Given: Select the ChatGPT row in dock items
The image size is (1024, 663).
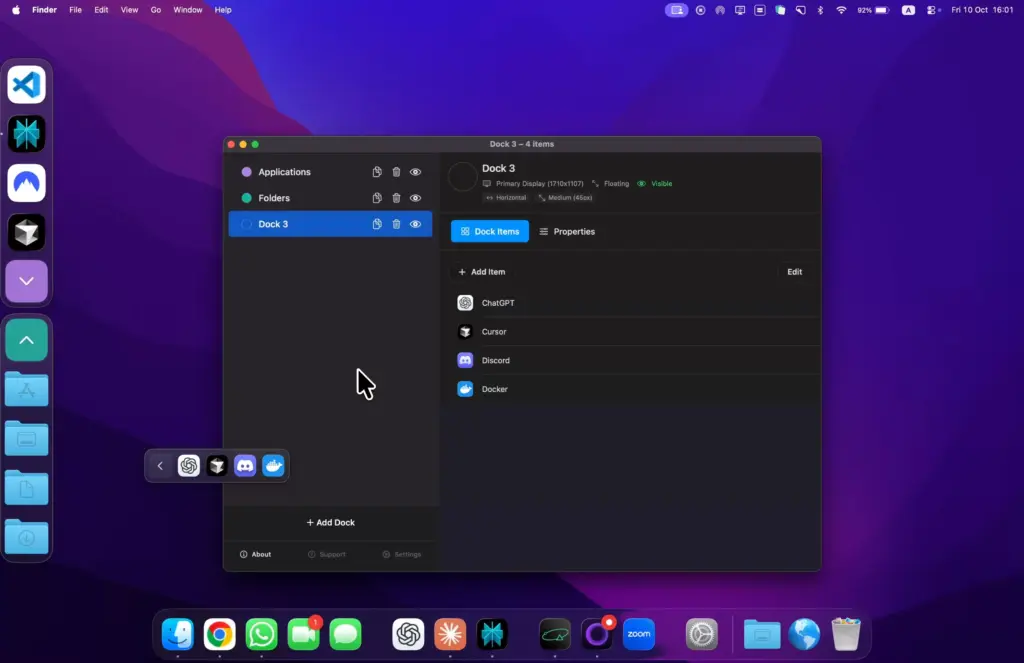Looking at the screenshot, I should click(631, 303).
